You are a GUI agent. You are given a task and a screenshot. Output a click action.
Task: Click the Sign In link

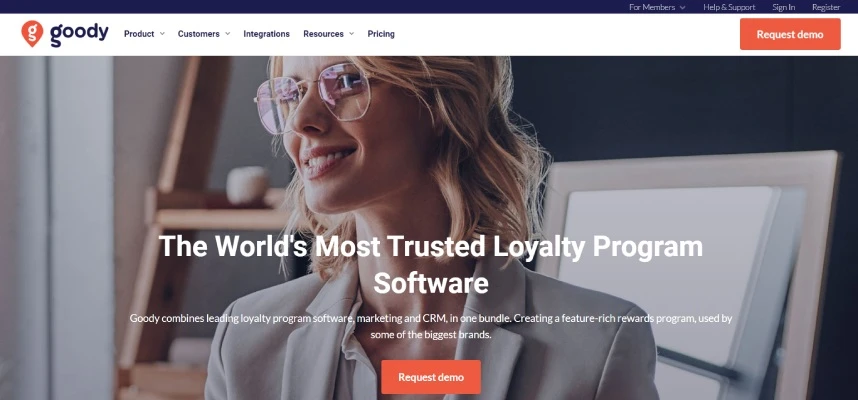[784, 7]
